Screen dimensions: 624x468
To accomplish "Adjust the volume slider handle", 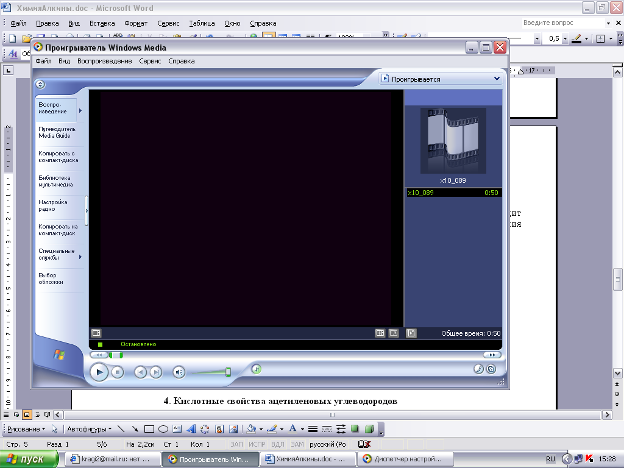I will tap(228, 372).
